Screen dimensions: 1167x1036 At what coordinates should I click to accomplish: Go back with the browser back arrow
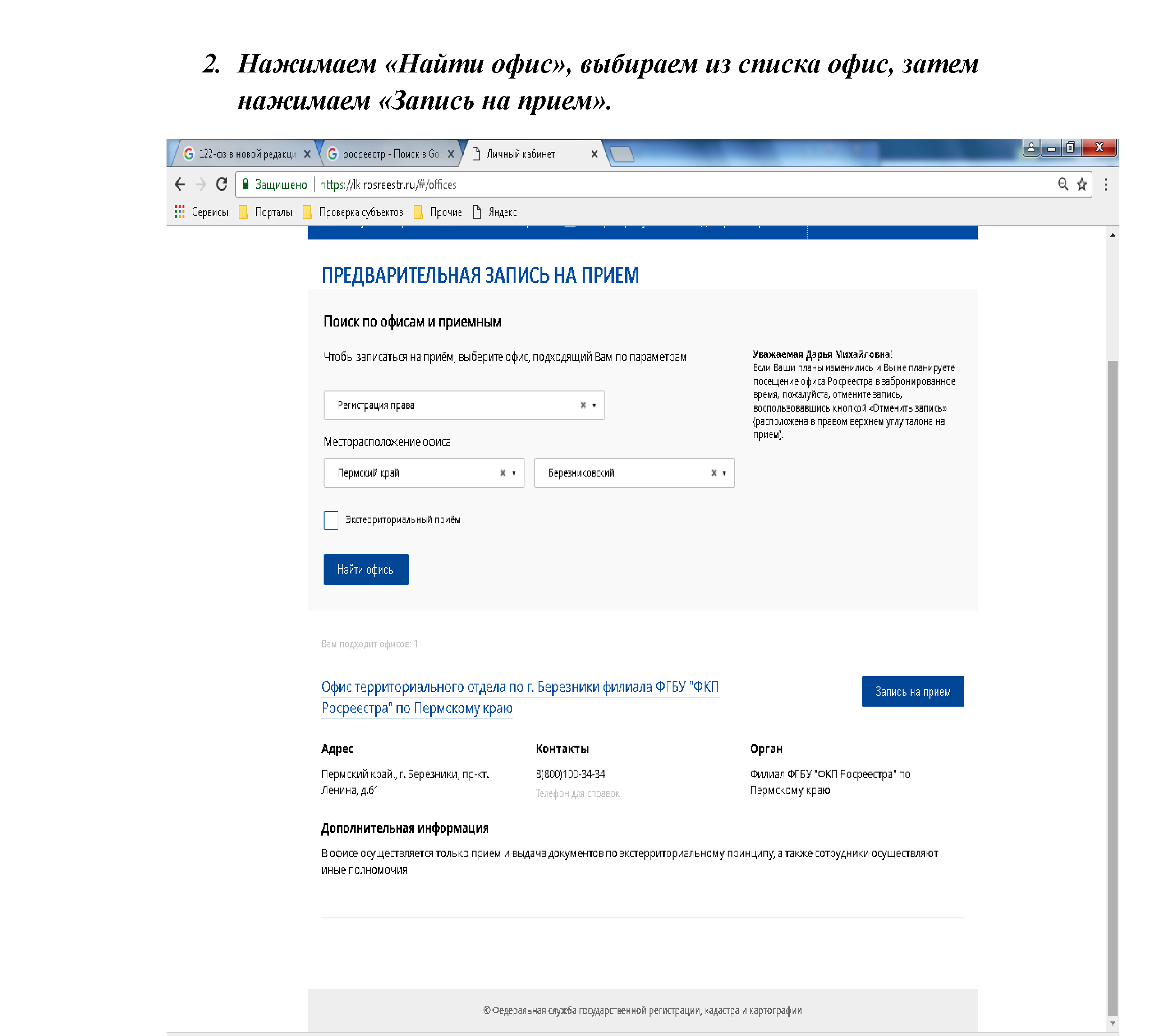tap(180, 184)
